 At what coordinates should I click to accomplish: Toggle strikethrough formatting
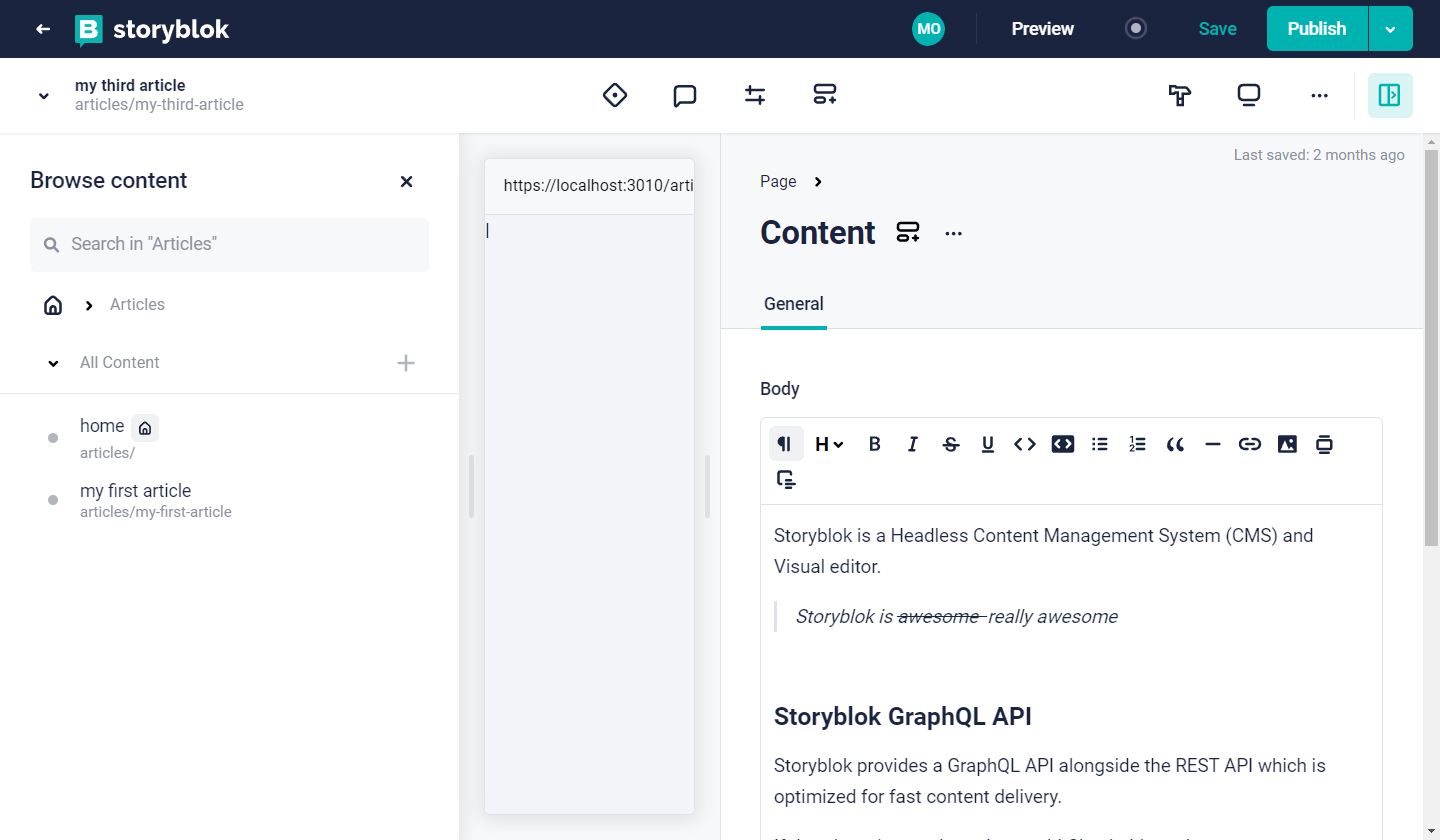pyautogui.click(x=950, y=444)
